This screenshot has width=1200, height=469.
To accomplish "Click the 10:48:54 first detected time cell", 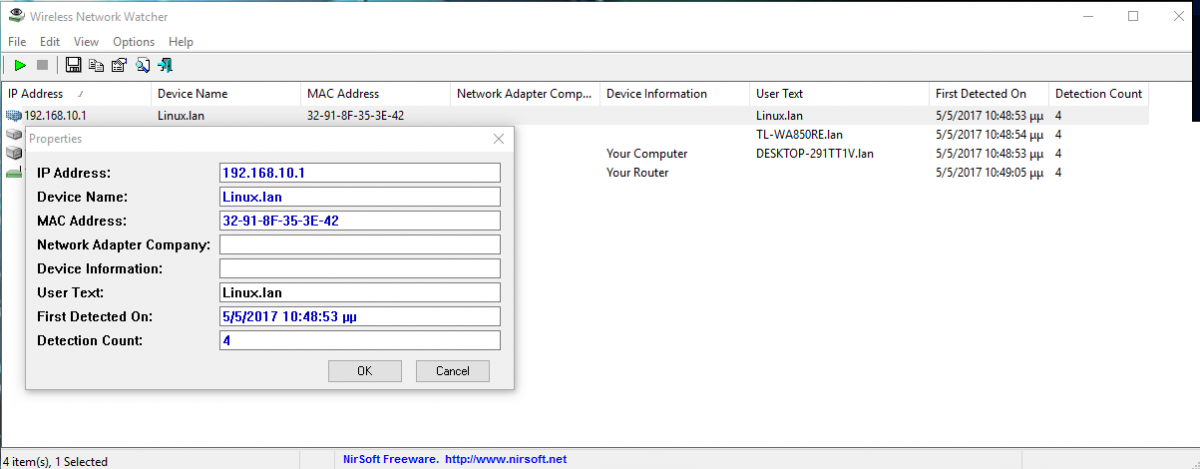I will pos(989,135).
